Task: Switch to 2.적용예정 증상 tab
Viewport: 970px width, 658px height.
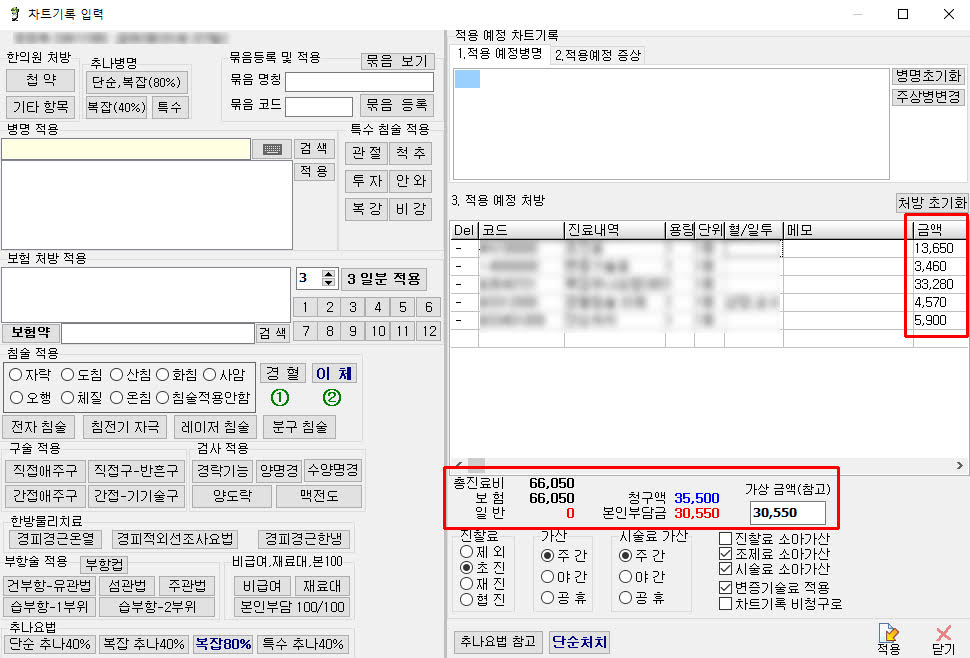Action: 598,54
